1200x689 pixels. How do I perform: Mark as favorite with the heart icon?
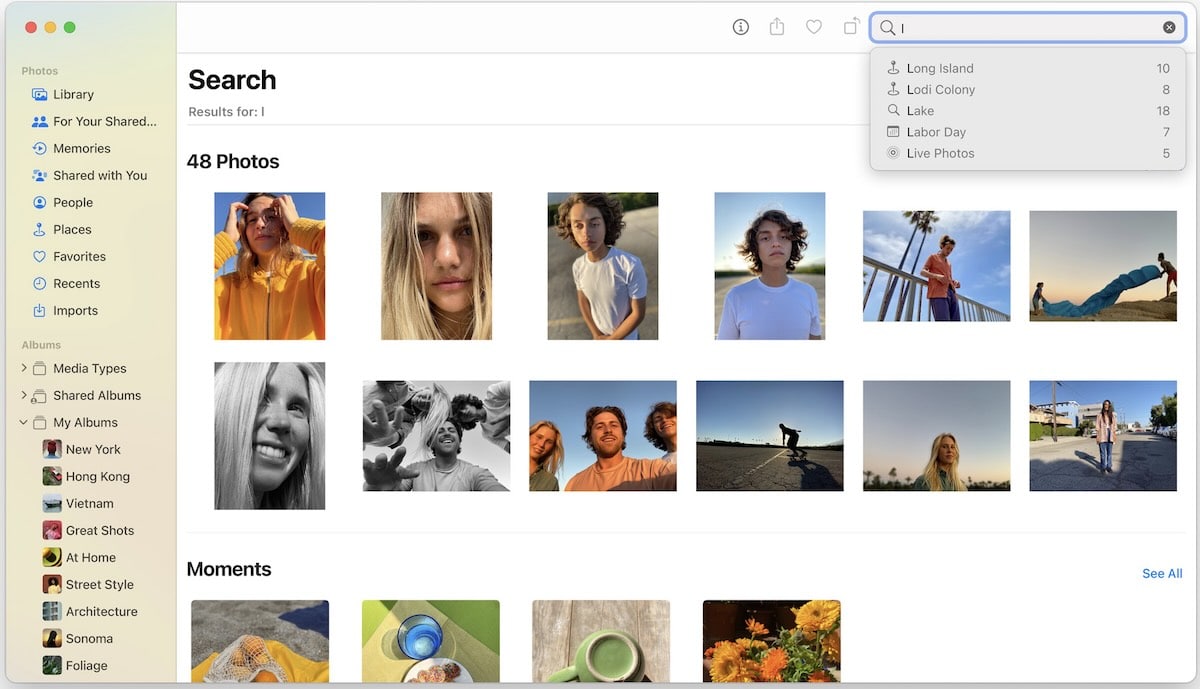[x=814, y=27]
